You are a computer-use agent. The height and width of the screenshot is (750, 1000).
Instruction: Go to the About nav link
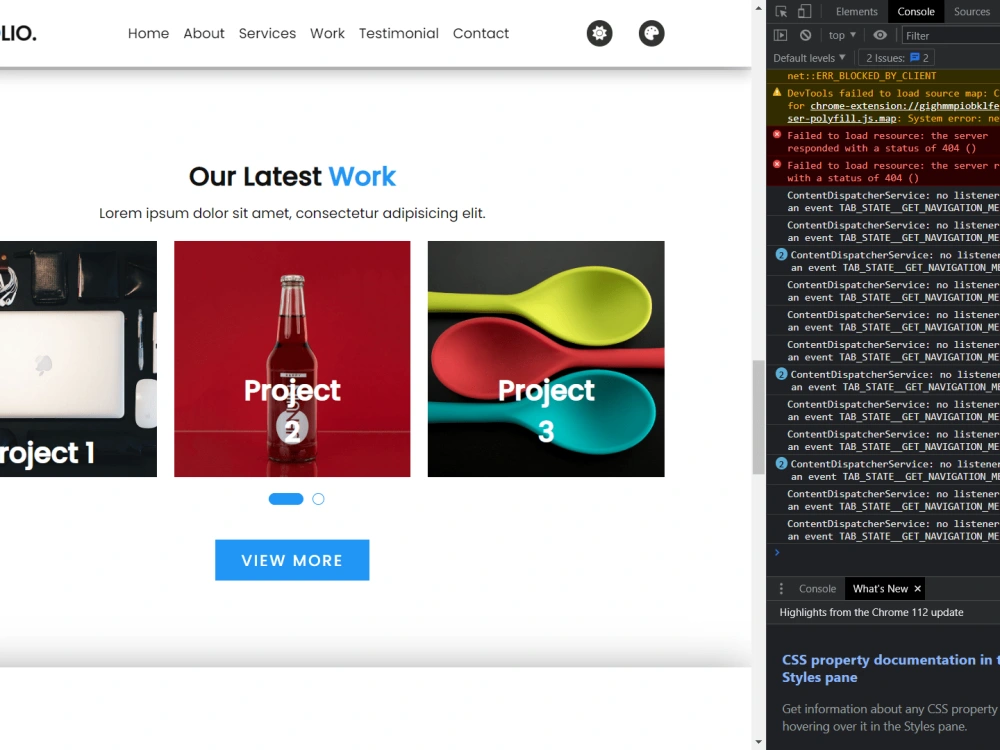204,33
